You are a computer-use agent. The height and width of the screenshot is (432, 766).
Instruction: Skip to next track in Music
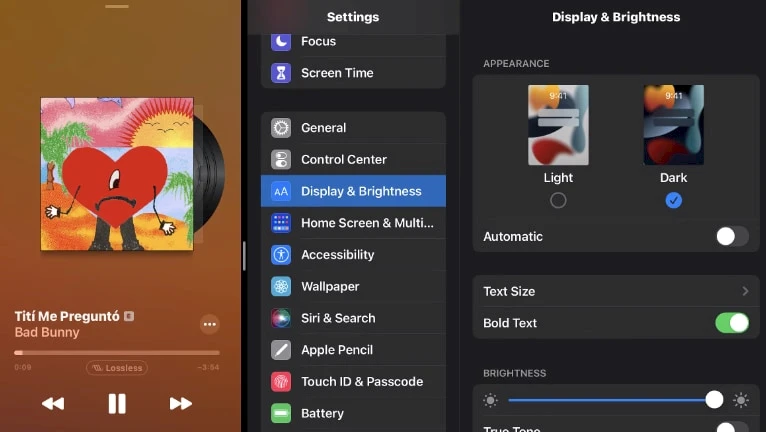(181, 404)
